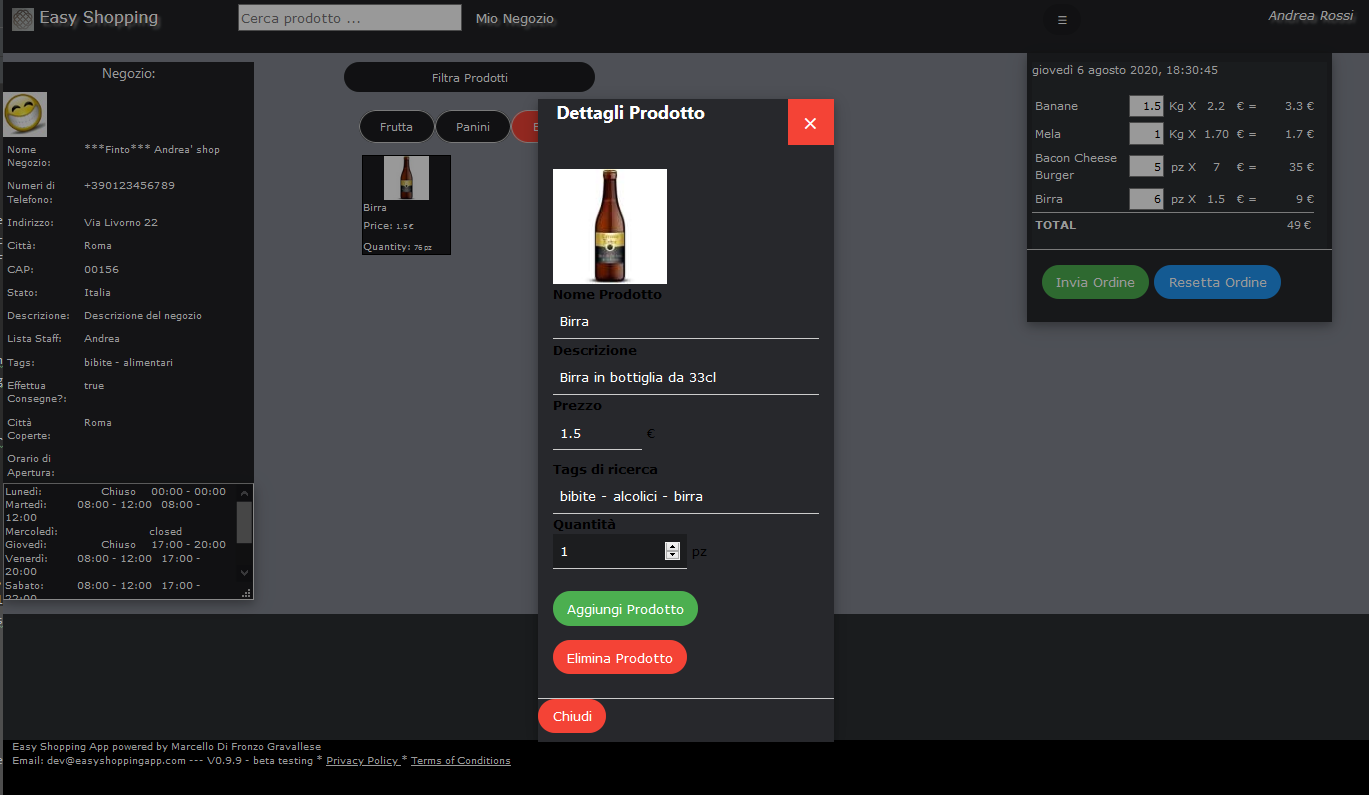The width and height of the screenshot is (1369, 795).
Task: Go to Mio Negozio
Action: click(515, 19)
